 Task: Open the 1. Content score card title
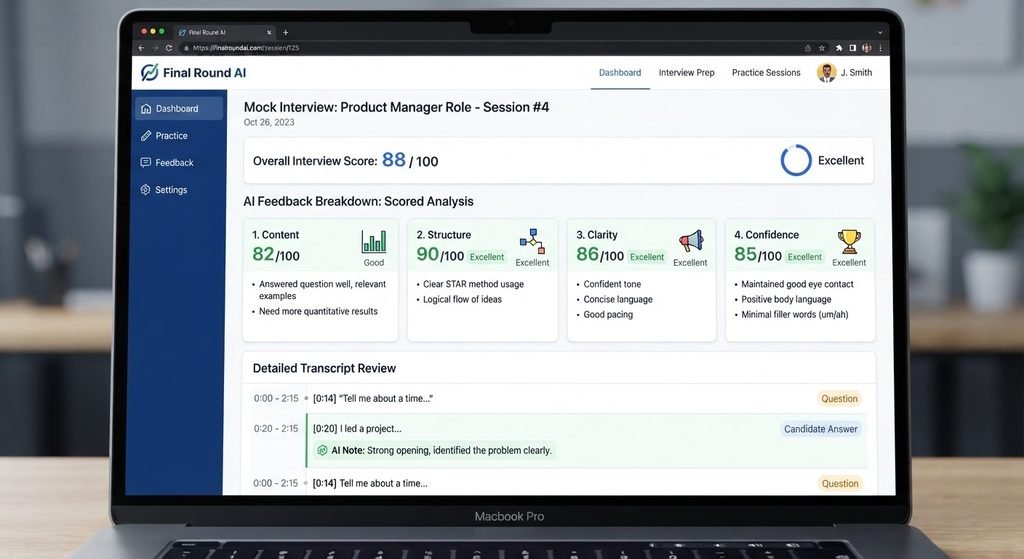(276, 234)
